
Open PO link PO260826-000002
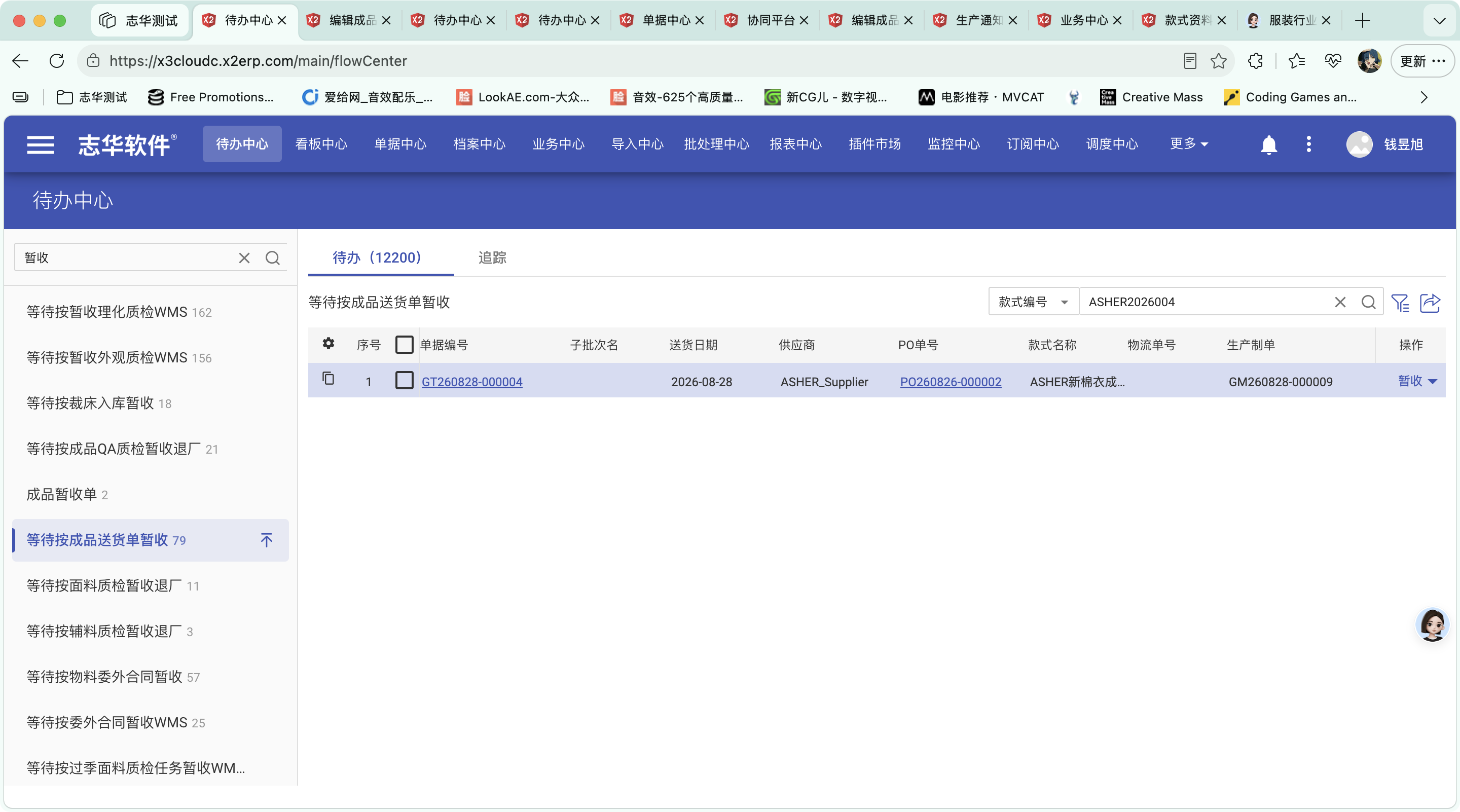coord(951,382)
